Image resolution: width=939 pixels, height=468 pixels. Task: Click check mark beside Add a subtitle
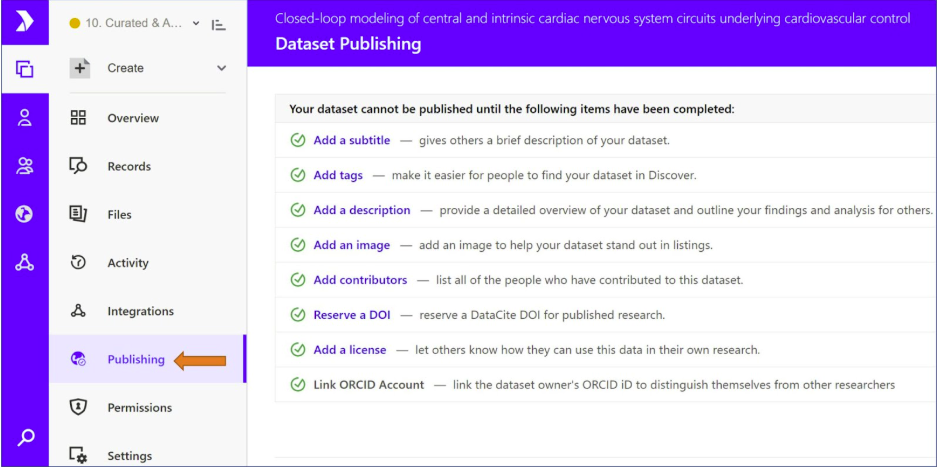[298, 140]
